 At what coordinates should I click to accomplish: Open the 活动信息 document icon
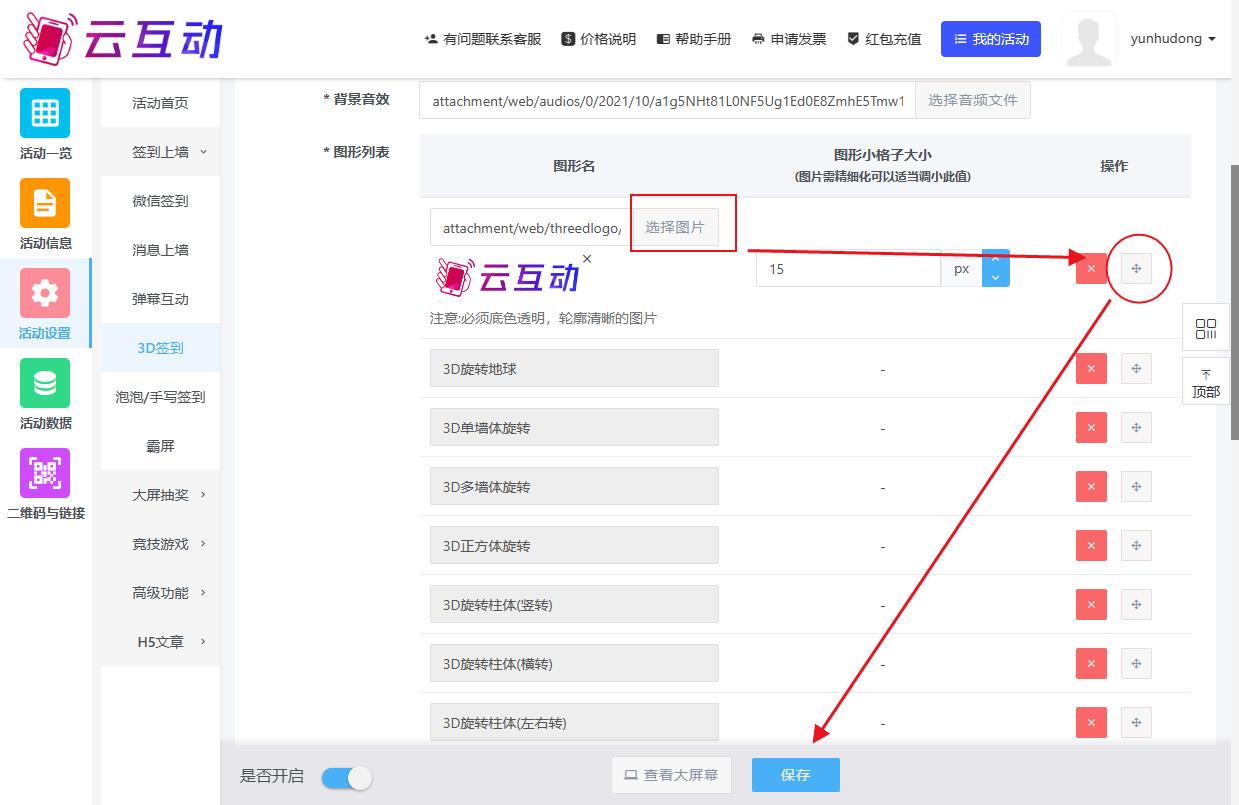point(45,203)
